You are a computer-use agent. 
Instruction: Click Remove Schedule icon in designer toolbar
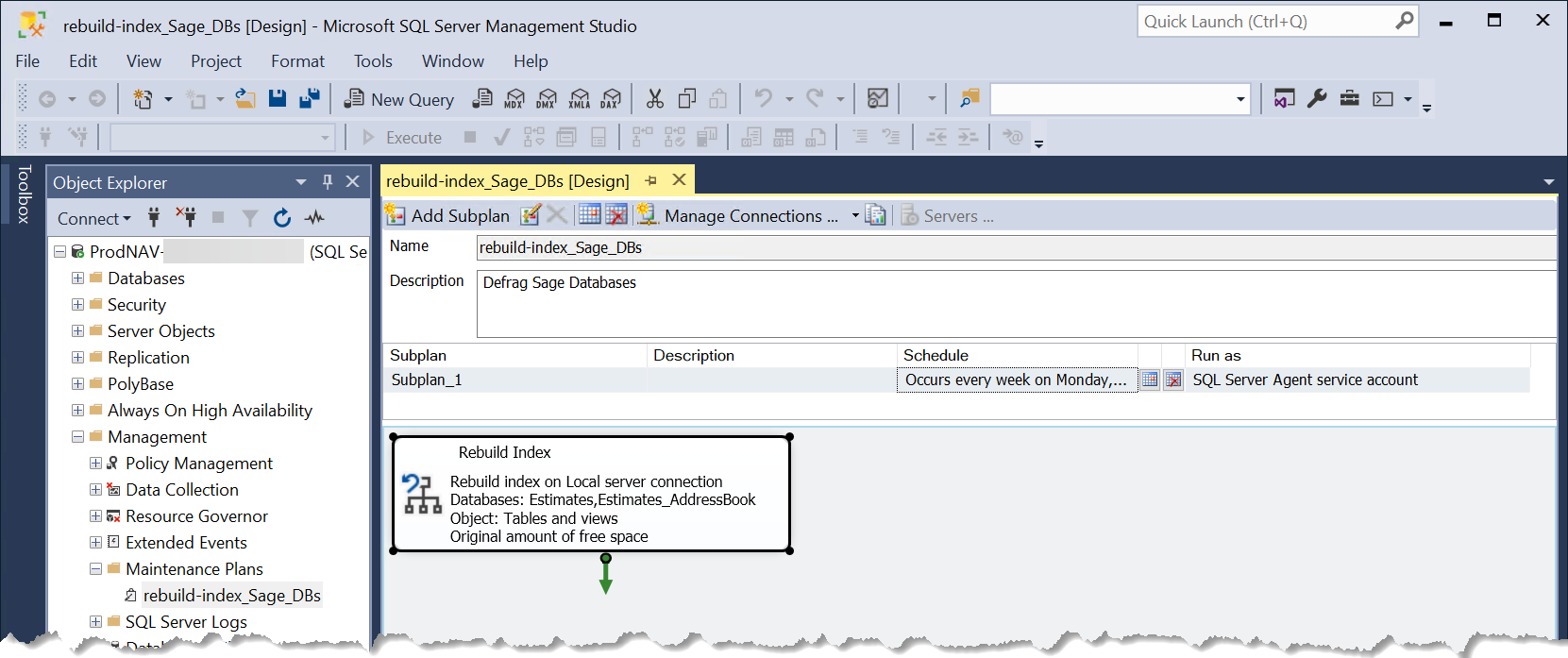[616, 215]
